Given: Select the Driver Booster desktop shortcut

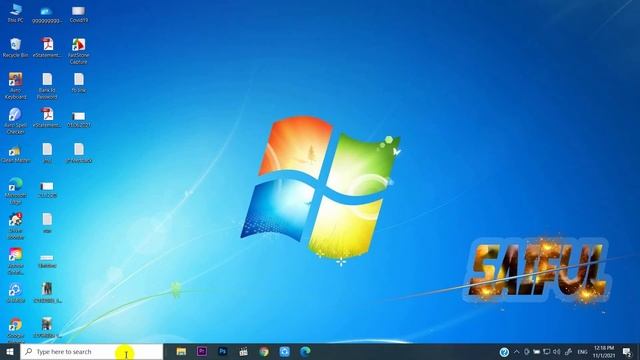Looking at the screenshot, I should [x=16, y=226].
